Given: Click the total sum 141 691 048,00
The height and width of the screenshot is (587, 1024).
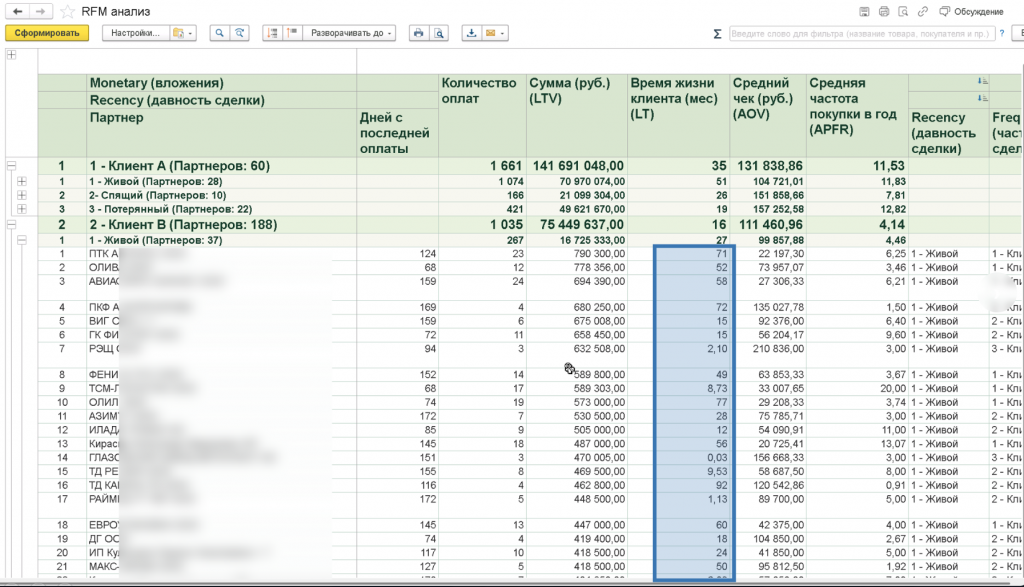Looking at the screenshot, I should [x=578, y=166].
